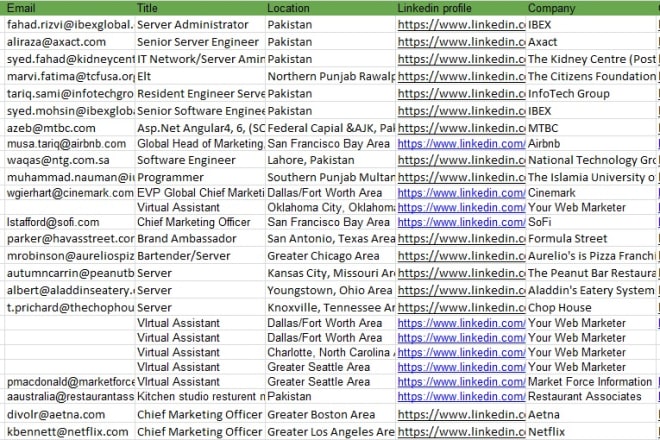
Task: Open the LinkedIn link in the SoFi row
Action: [461, 222]
